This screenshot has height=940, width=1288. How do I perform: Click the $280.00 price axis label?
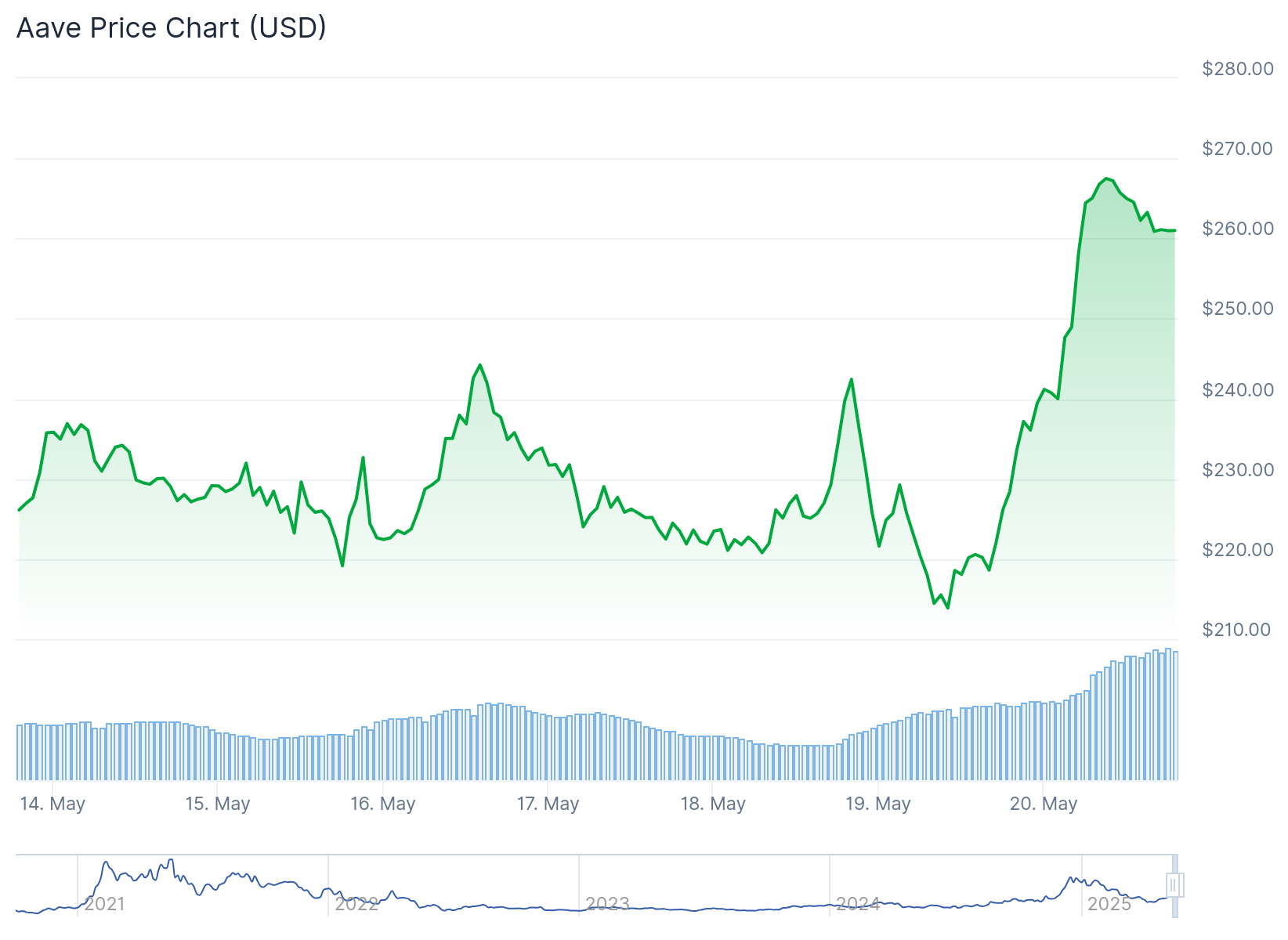1238,69
